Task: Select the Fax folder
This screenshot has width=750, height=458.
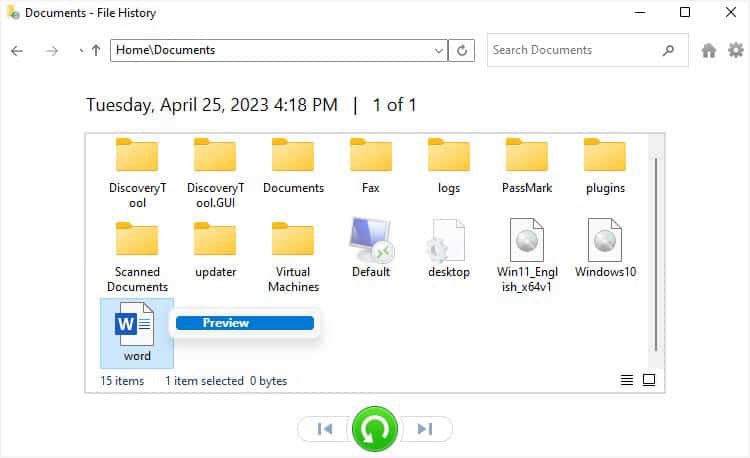Action: click(x=371, y=166)
